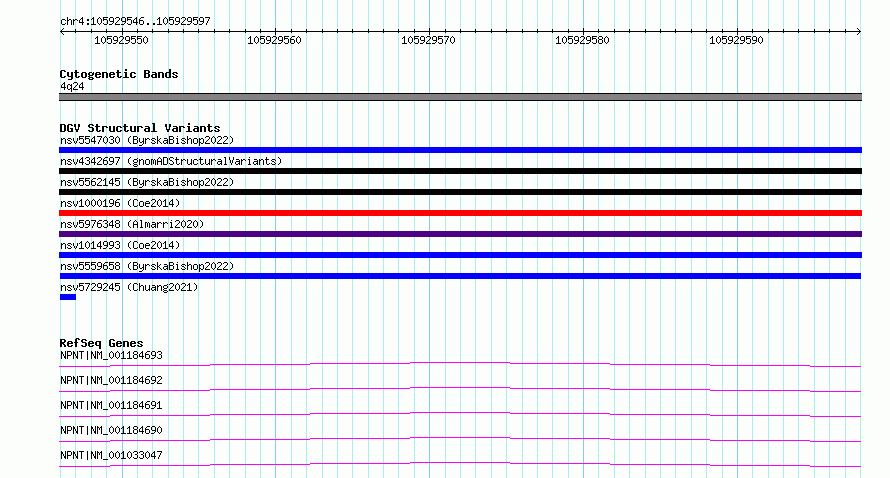
Task: Click the blue bar for nsv5547030
Action: (x=460, y=150)
